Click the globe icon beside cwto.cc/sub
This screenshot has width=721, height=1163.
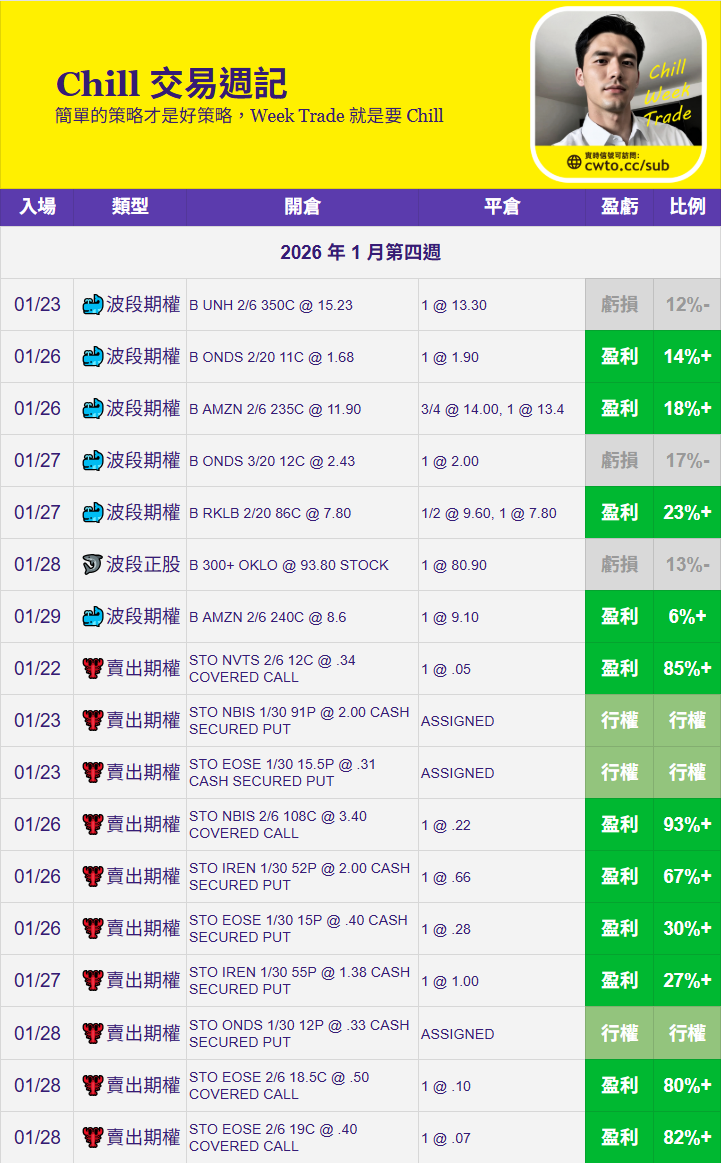click(x=574, y=163)
